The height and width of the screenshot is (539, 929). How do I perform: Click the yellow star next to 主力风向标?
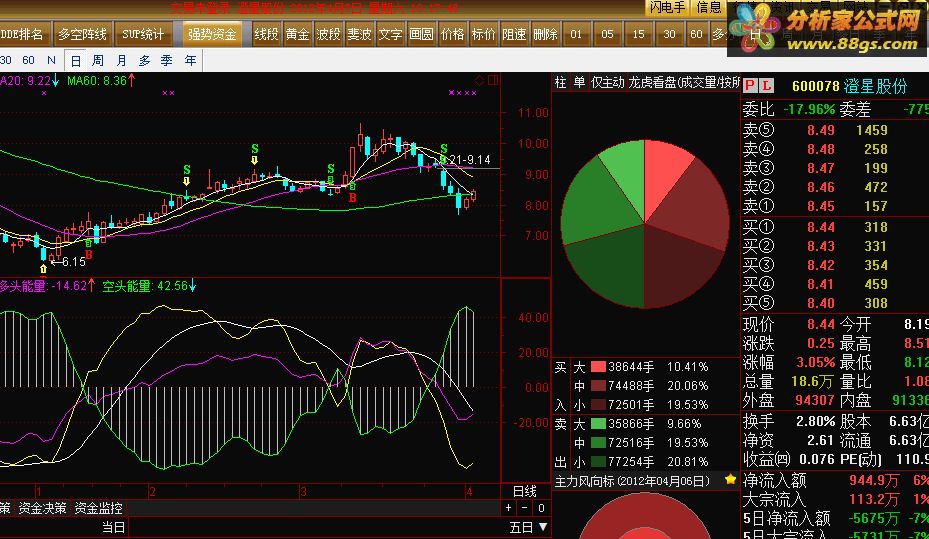coord(730,479)
